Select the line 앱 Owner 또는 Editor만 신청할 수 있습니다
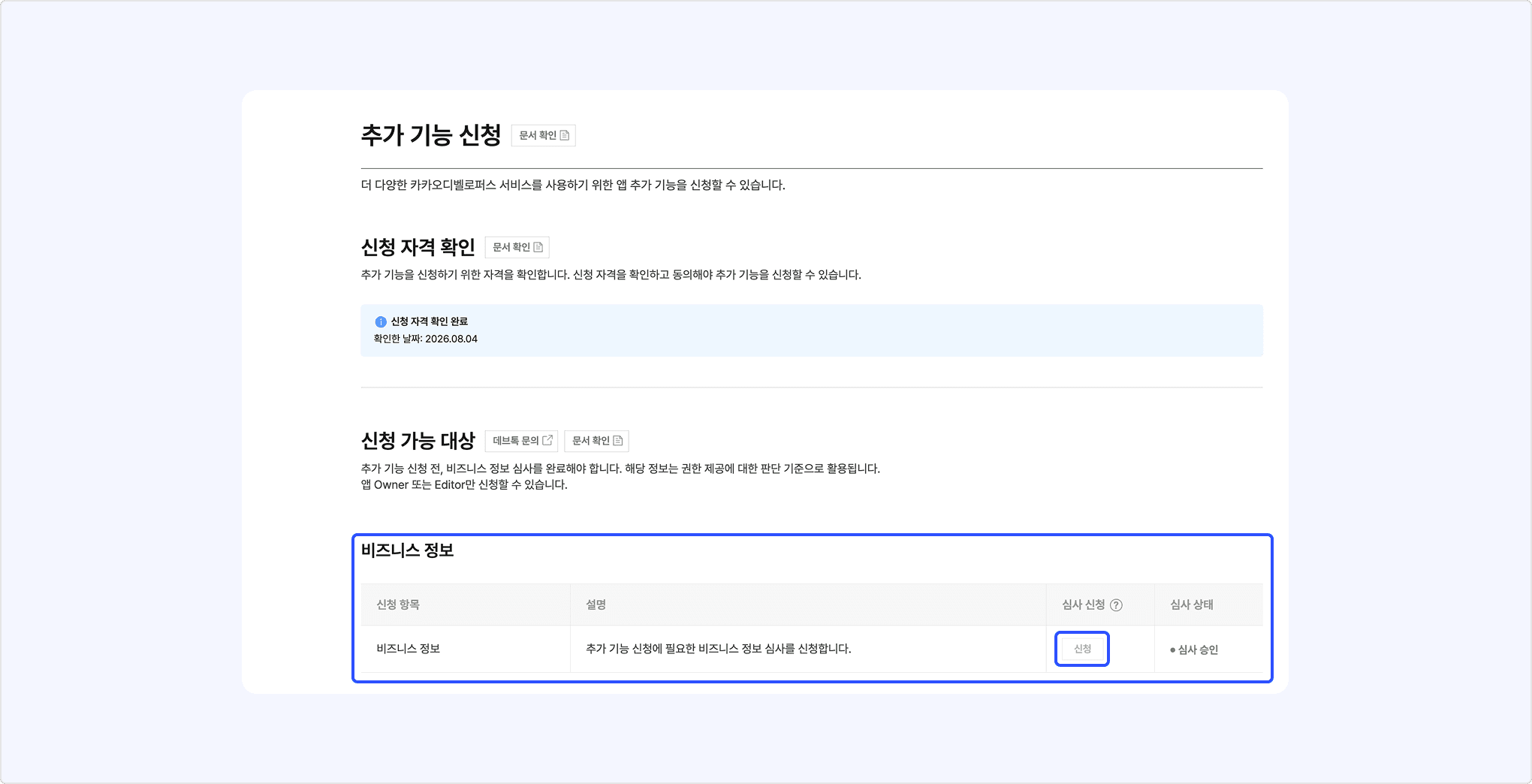This screenshot has height=784, width=1532. 464,485
